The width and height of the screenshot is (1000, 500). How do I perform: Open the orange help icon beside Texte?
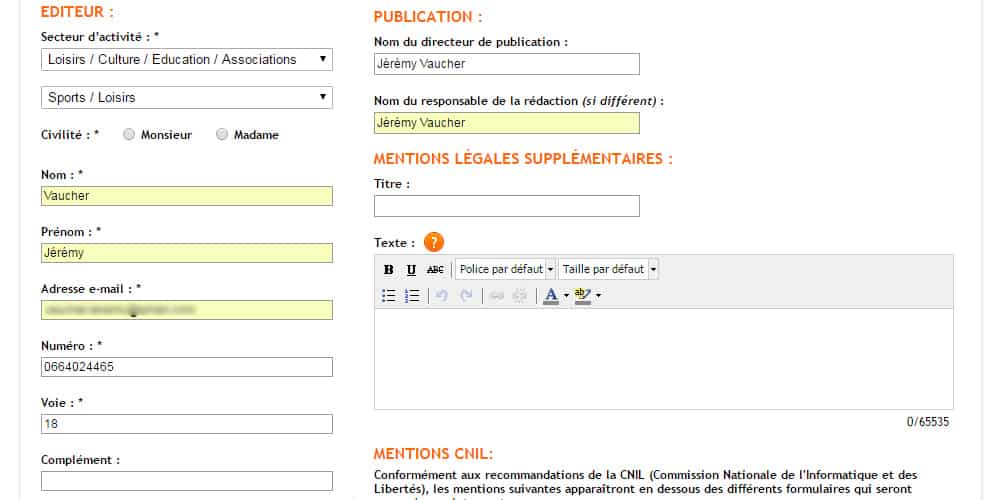click(434, 242)
